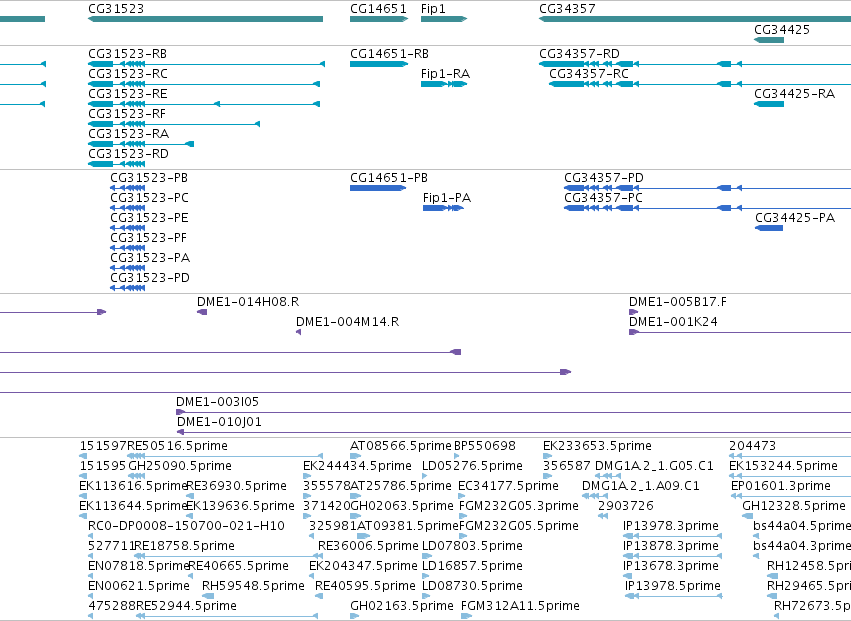Click EST RH59548.5prime label
Screen dimensions: 851x621
coord(253,587)
